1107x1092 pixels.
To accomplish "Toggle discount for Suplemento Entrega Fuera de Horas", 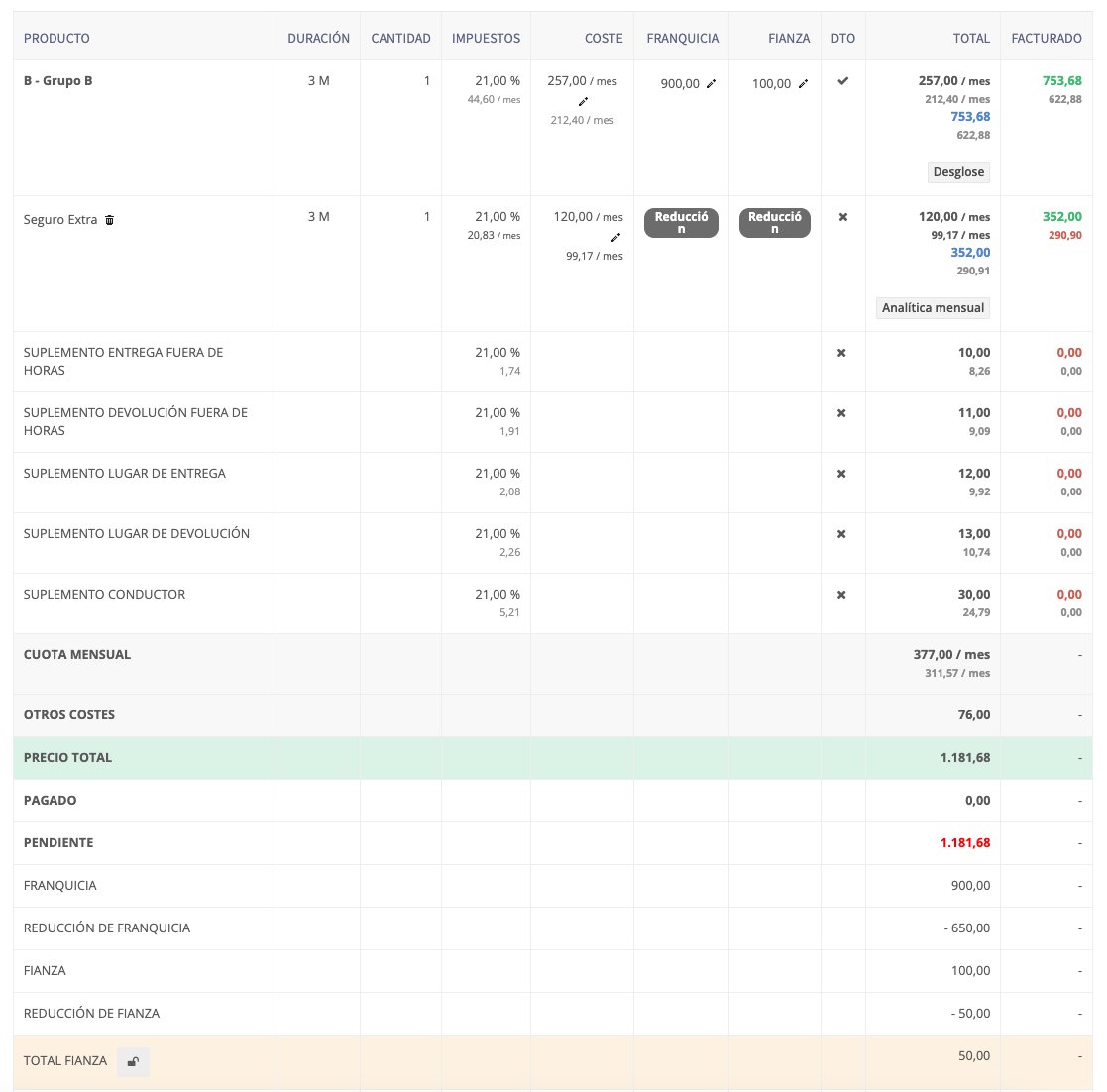I will click(x=841, y=352).
